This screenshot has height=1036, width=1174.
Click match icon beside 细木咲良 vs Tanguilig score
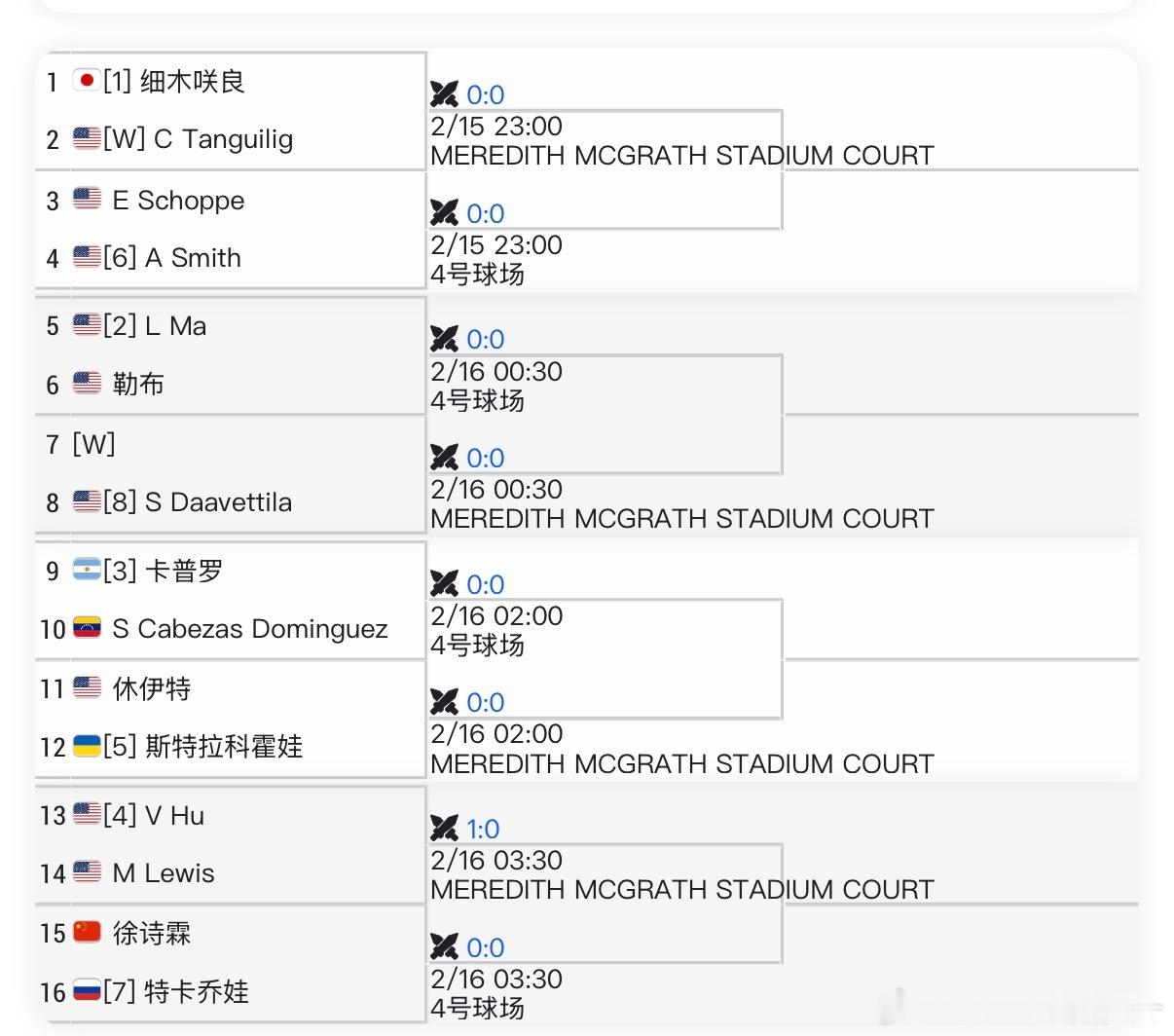(444, 94)
